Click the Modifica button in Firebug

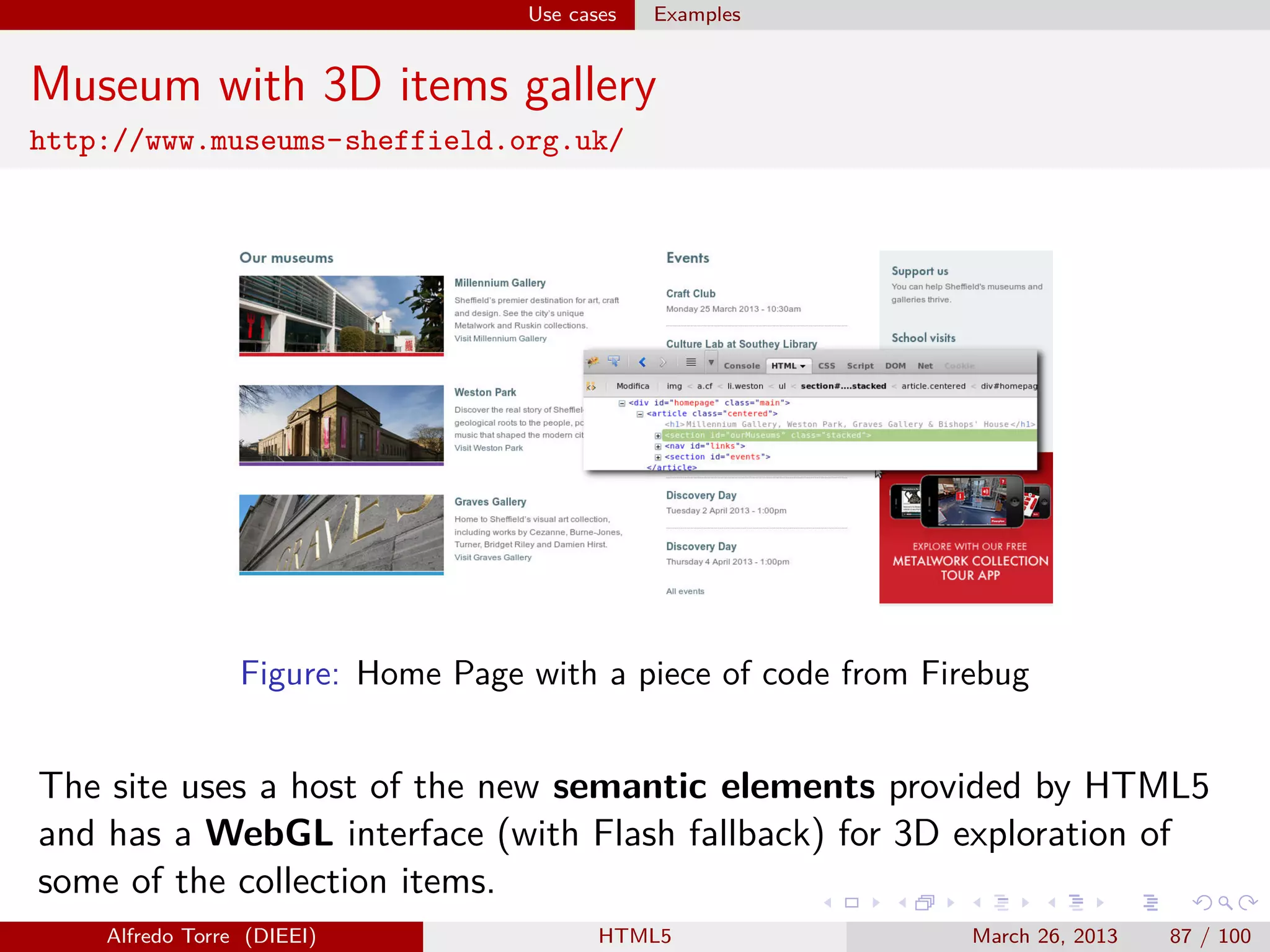[633, 386]
